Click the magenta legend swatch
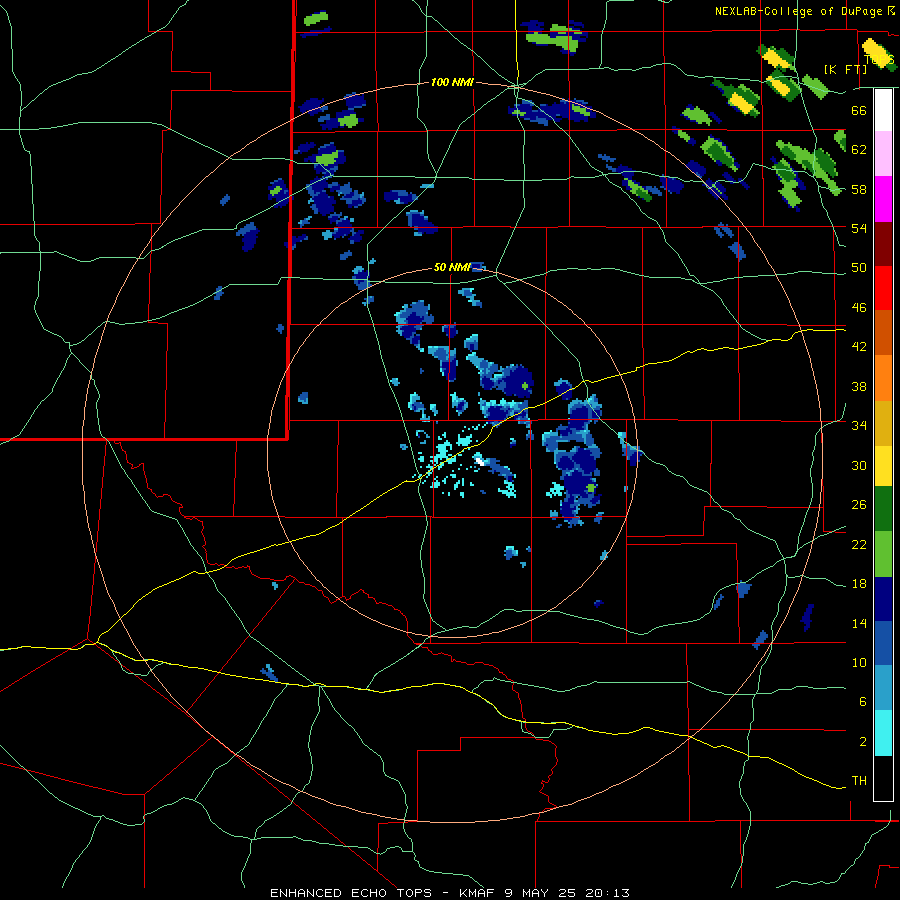This screenshot has width=900, height=900. [883, 199]
